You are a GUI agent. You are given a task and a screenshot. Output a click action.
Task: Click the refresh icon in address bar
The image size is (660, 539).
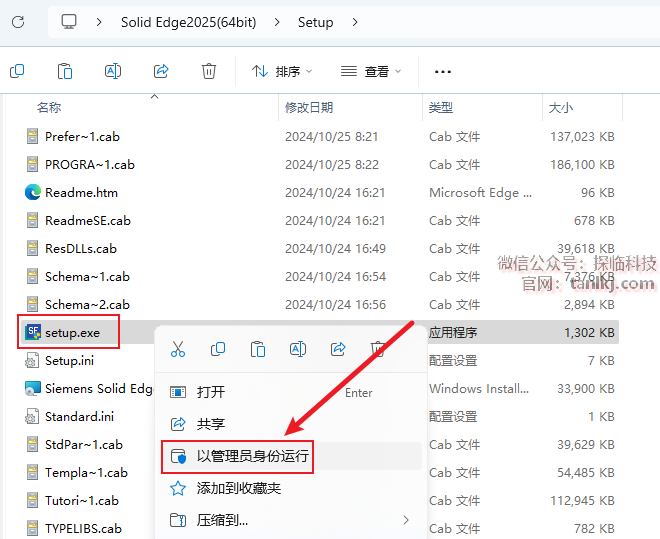[18, 22]
